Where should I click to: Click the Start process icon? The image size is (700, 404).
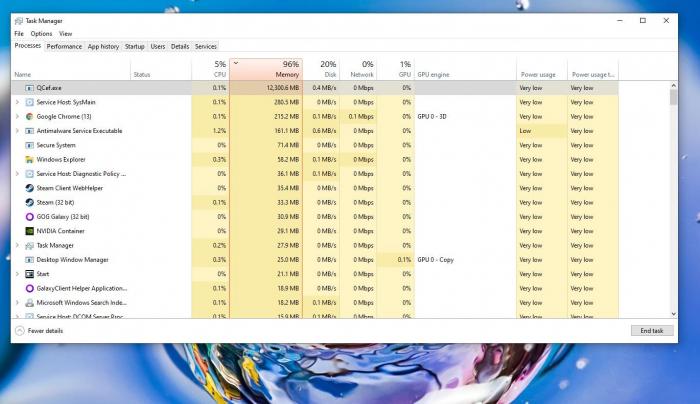(x=29, y=274)
